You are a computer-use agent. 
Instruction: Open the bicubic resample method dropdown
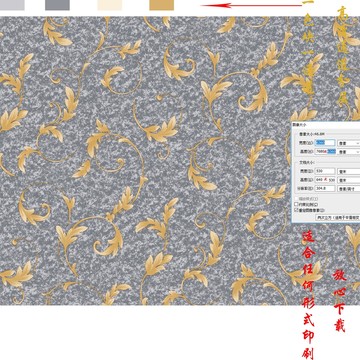(337, 217)
